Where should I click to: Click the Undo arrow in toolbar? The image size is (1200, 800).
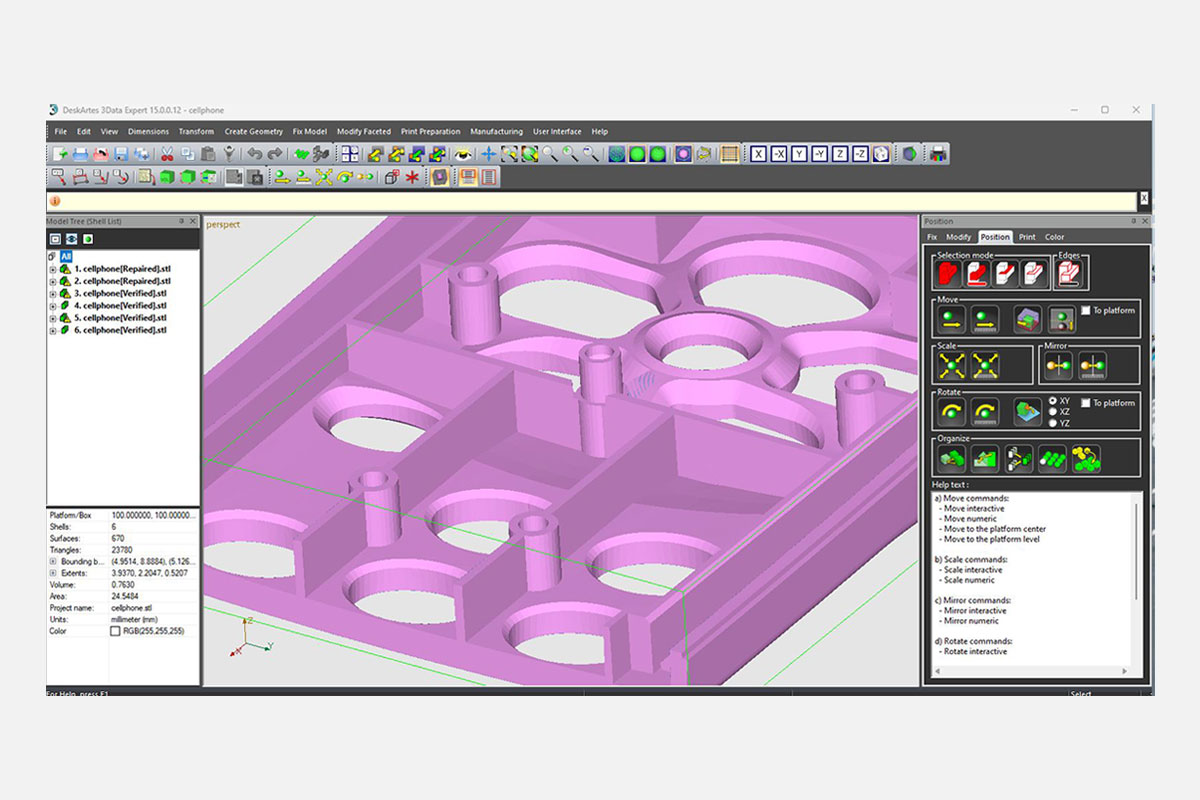(254, 154)
